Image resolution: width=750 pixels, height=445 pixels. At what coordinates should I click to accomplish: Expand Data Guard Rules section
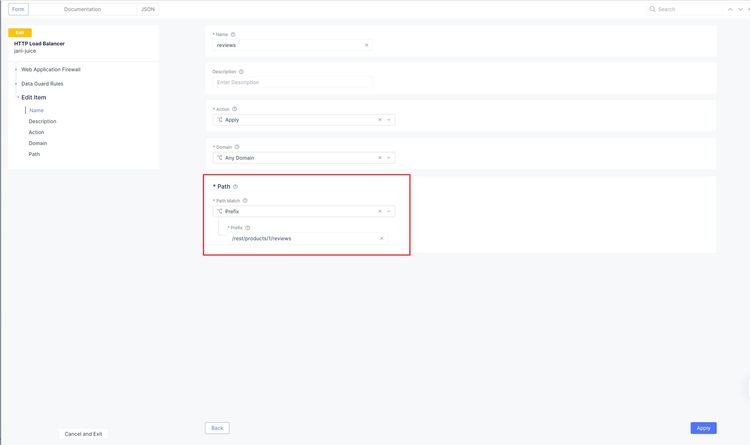(x=16, y=84)
